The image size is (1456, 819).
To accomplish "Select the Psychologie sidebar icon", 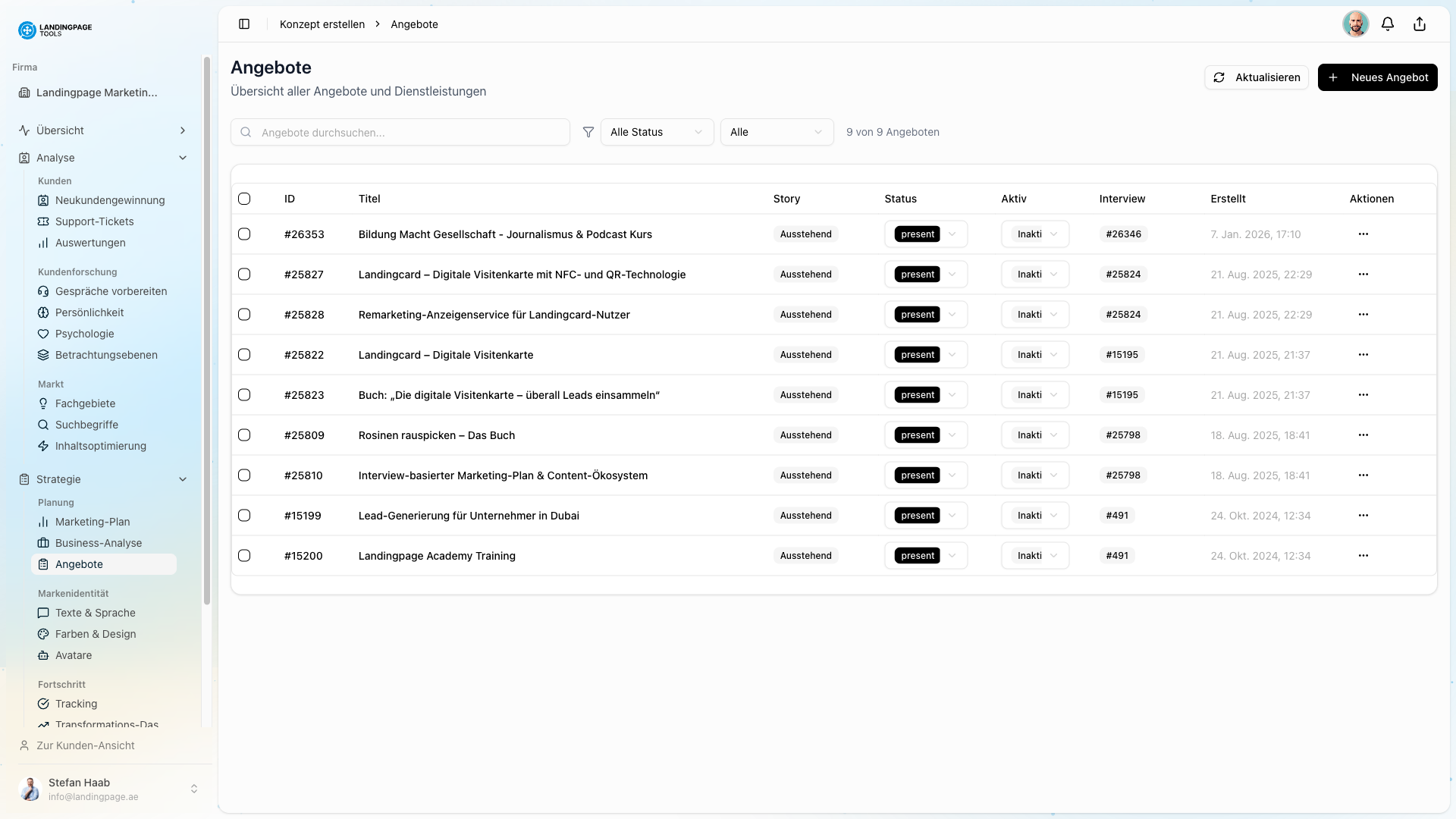I will pos(44,334).
